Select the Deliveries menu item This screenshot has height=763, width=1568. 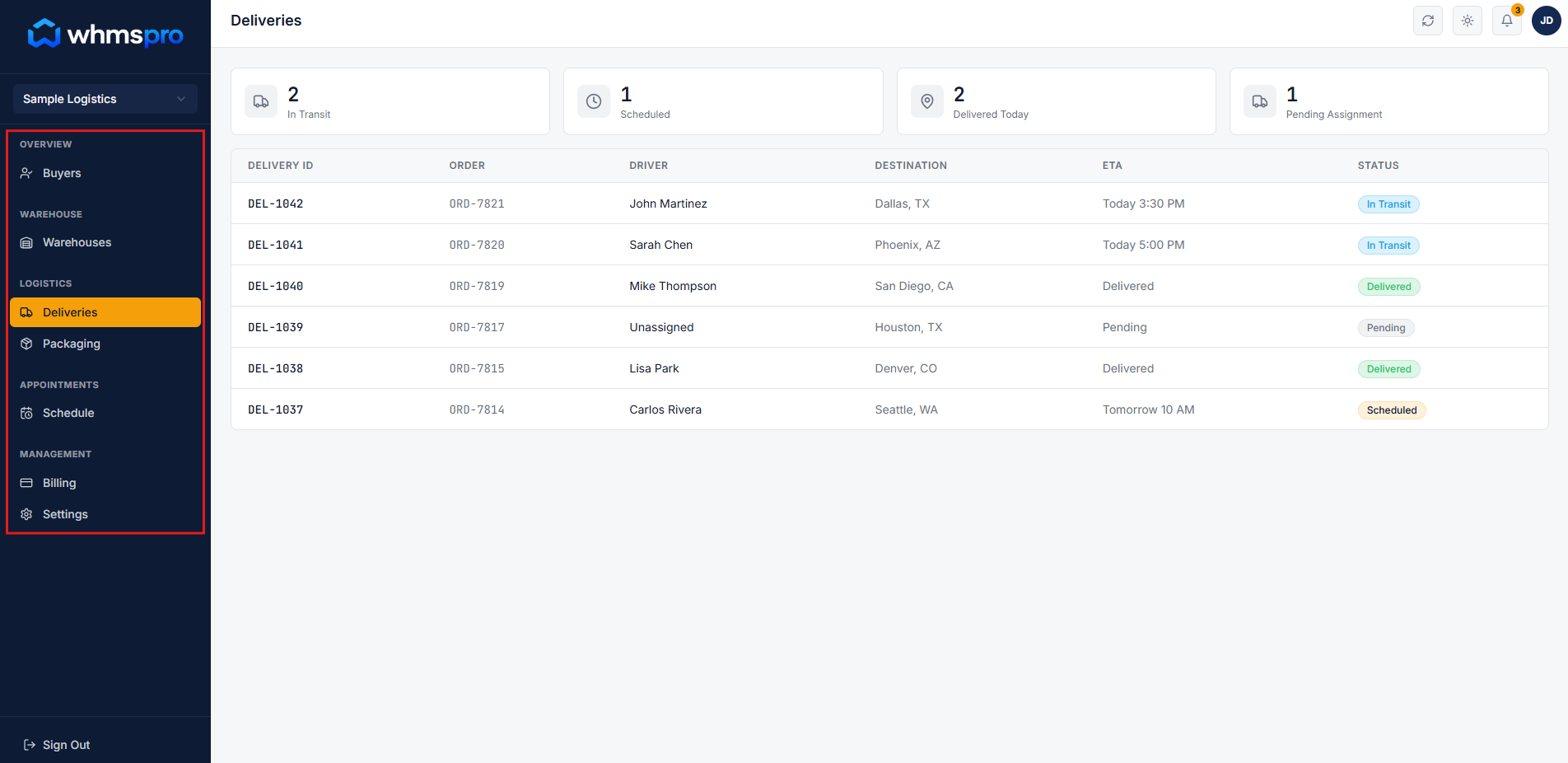(x=105, y=312)
